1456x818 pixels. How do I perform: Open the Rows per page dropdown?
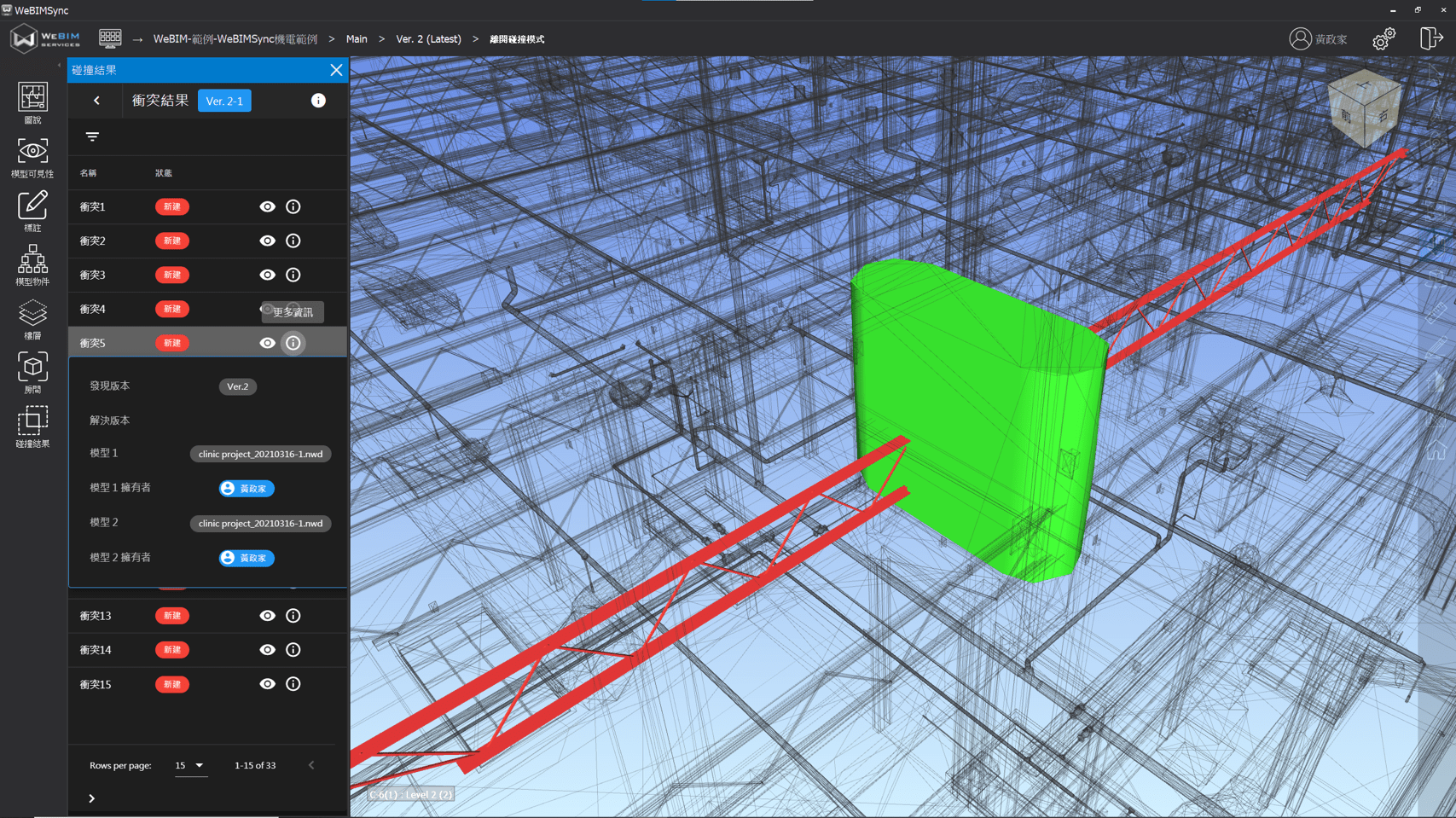189,766
